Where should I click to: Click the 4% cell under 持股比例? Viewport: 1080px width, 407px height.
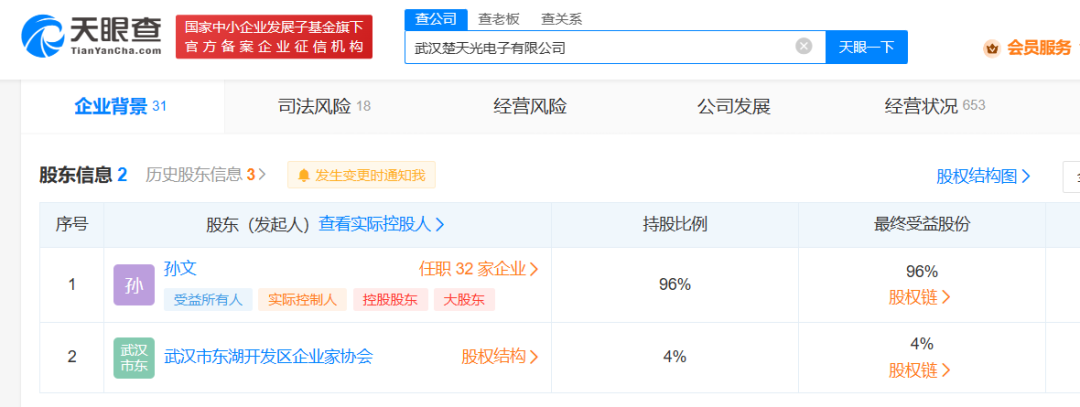click(x=675, y=357)
